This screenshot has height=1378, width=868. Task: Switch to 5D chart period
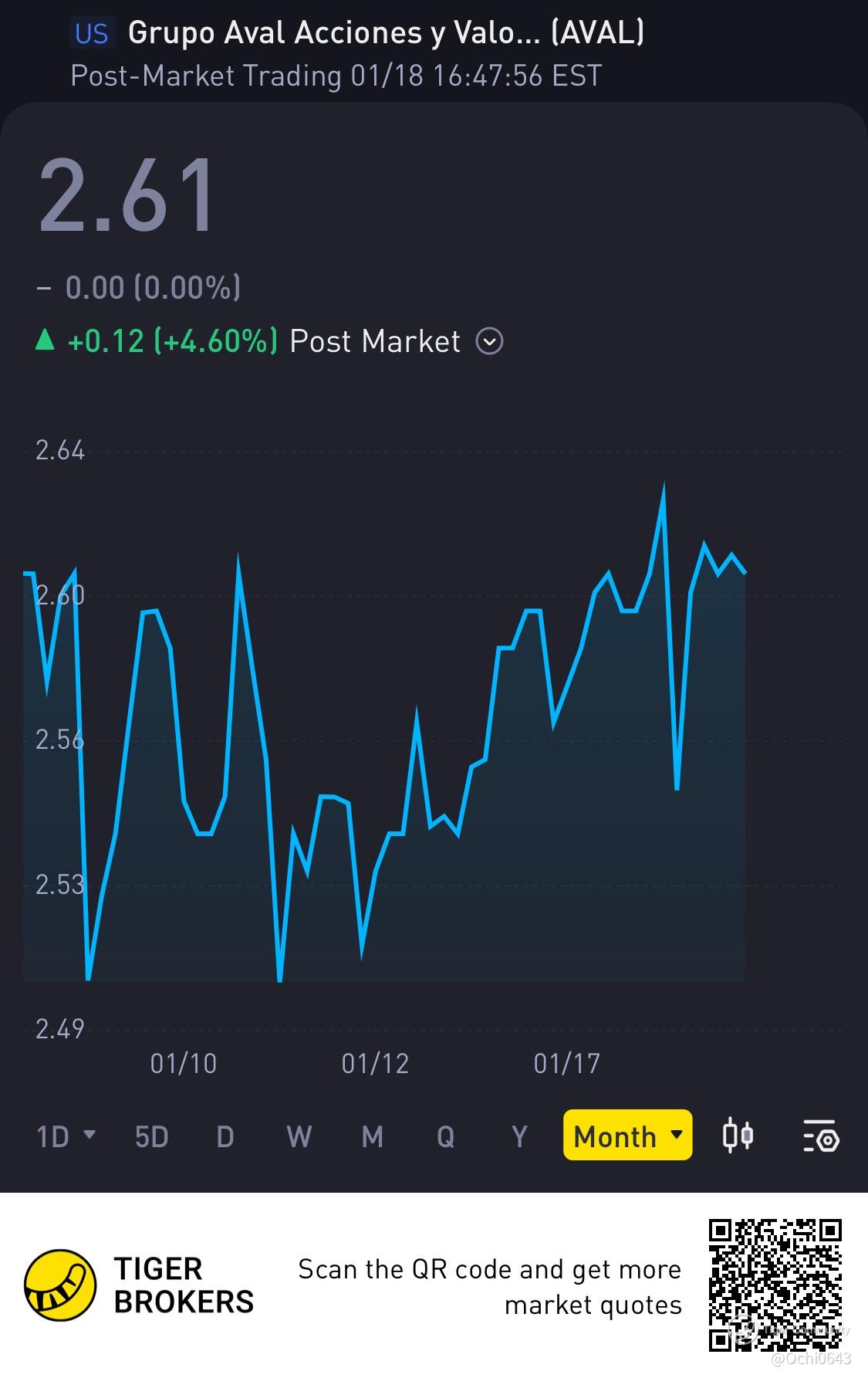click(x=151, y=1136)
